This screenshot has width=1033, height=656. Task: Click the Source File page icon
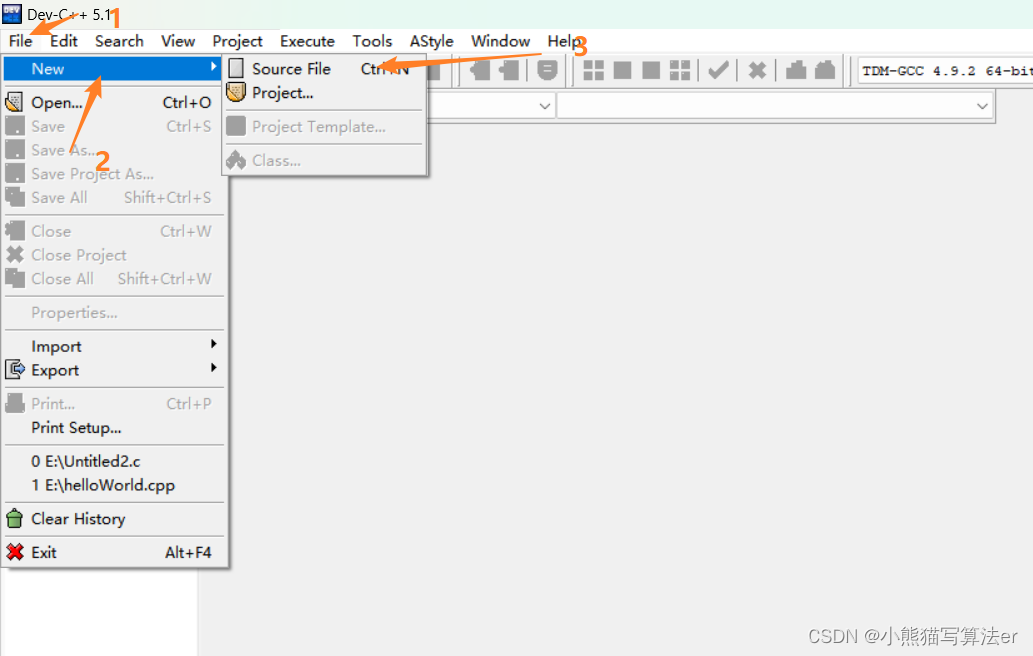(x=236, y=68)
